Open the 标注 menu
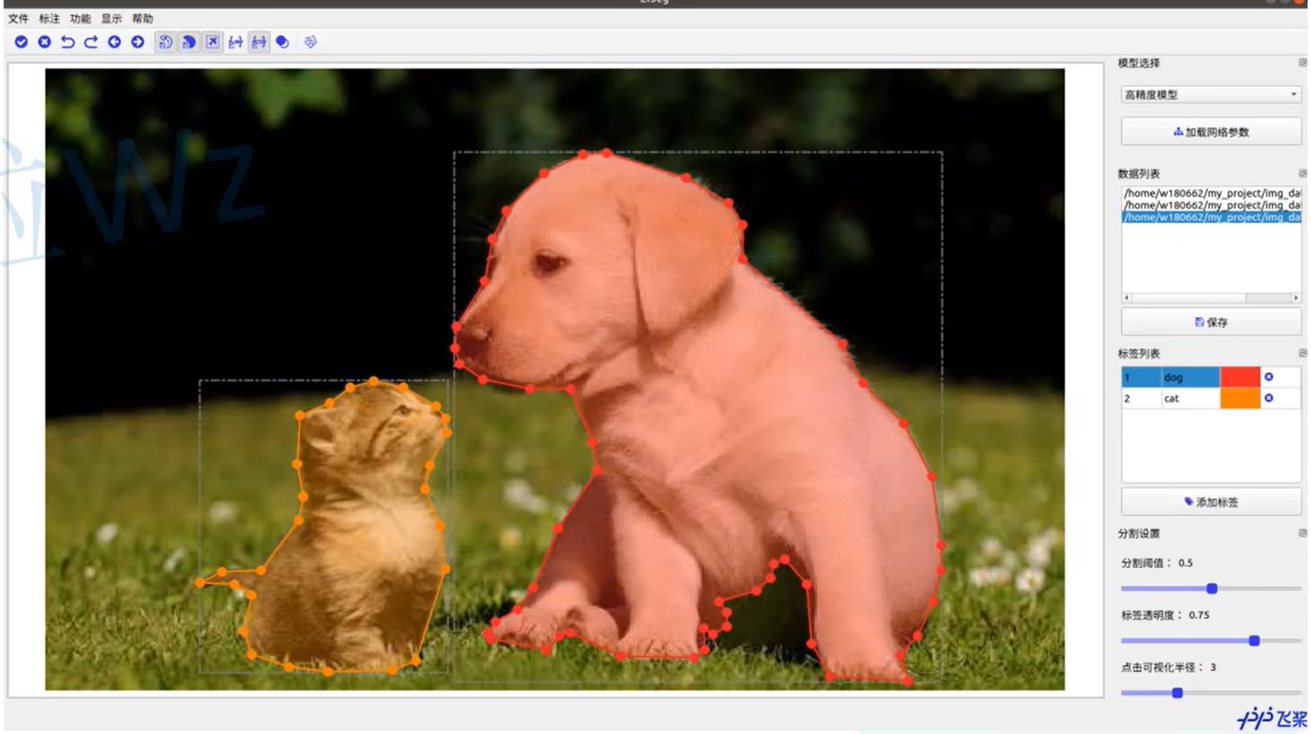Image resolution: width=1311 pixels, height=734 pixels. click(x=49, y=19)
